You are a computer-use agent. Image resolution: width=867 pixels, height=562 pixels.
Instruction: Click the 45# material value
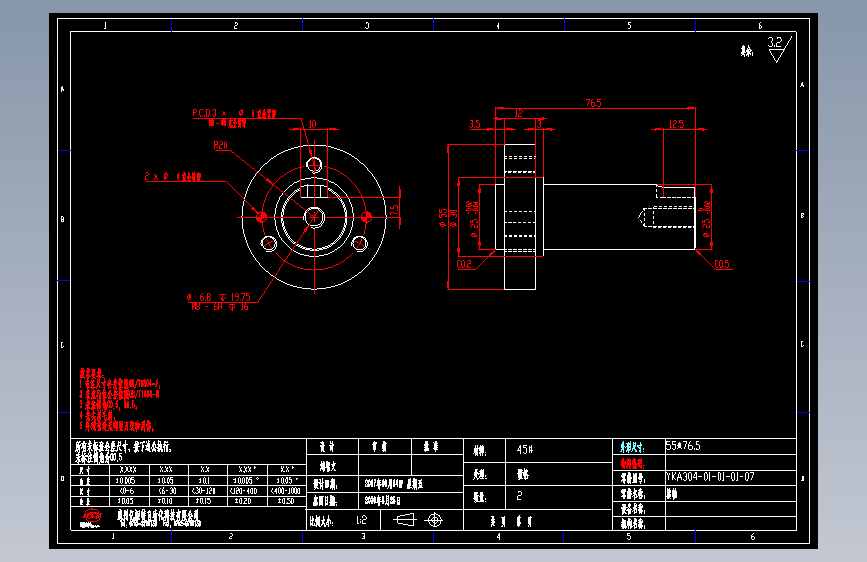(x=525, y=450)
